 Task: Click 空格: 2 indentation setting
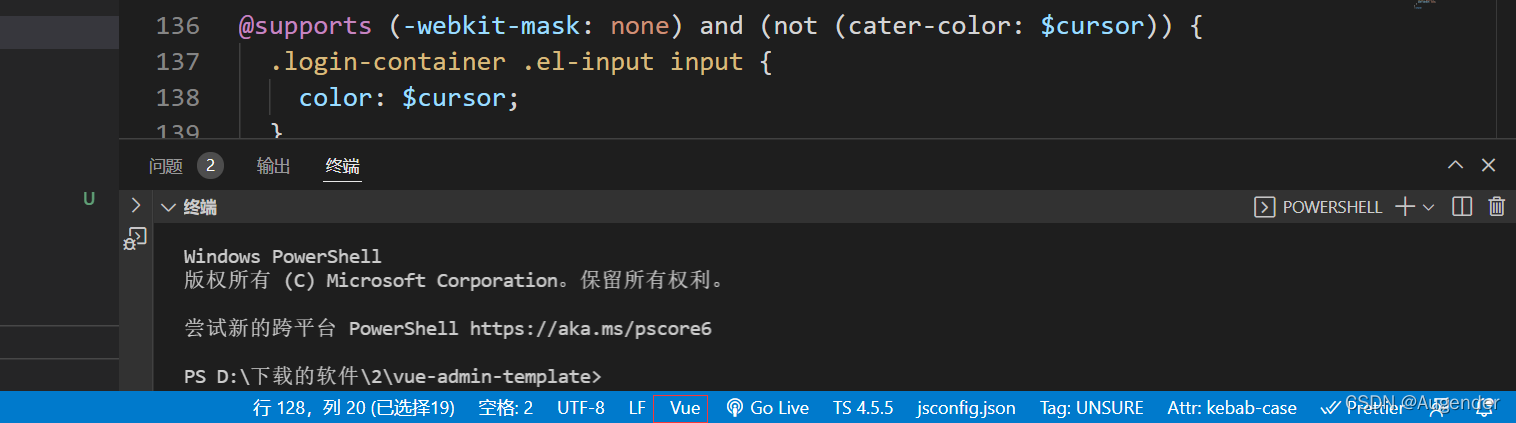click(505, 408)
